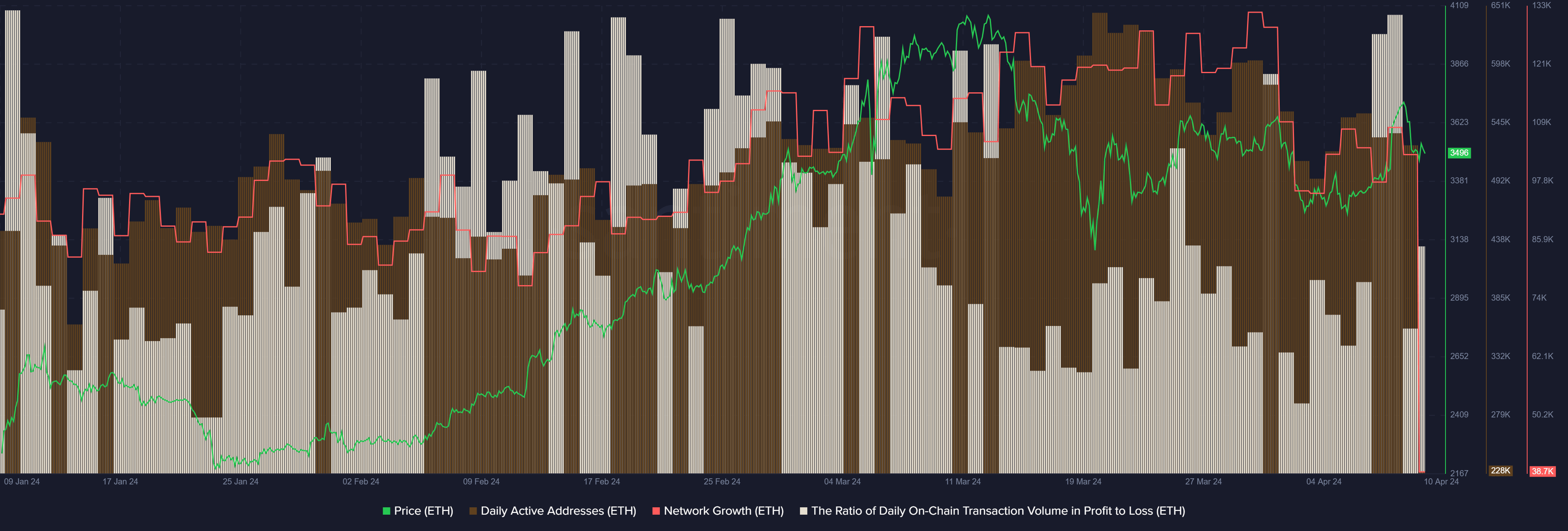This screenshot has height=531, width=1568.
Task: Click the 598K active addresses axis label
Action: pyautogui.click(x=1501, y=64)
